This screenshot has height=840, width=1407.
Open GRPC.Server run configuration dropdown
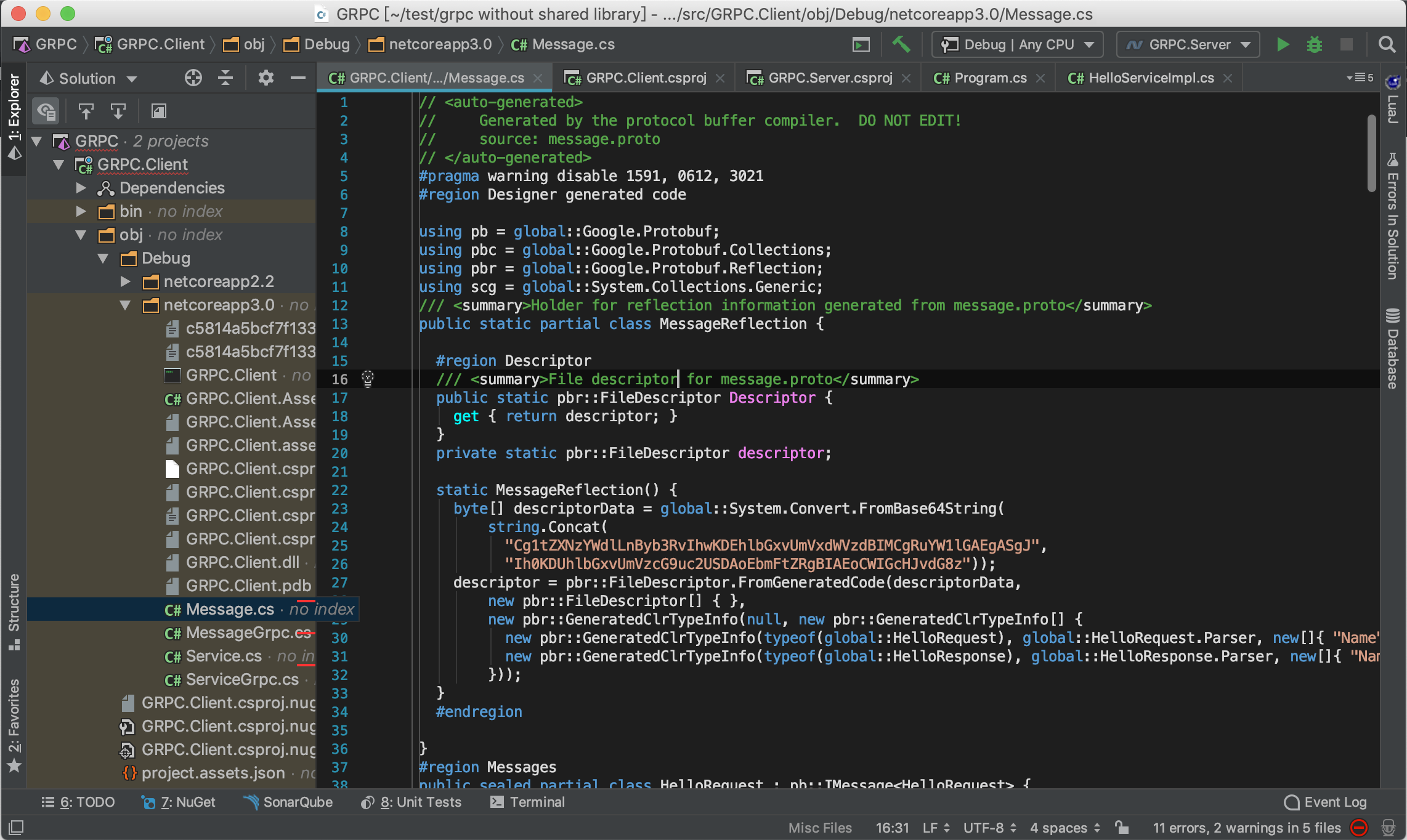pyautogui.click(x=1188, y=44)
